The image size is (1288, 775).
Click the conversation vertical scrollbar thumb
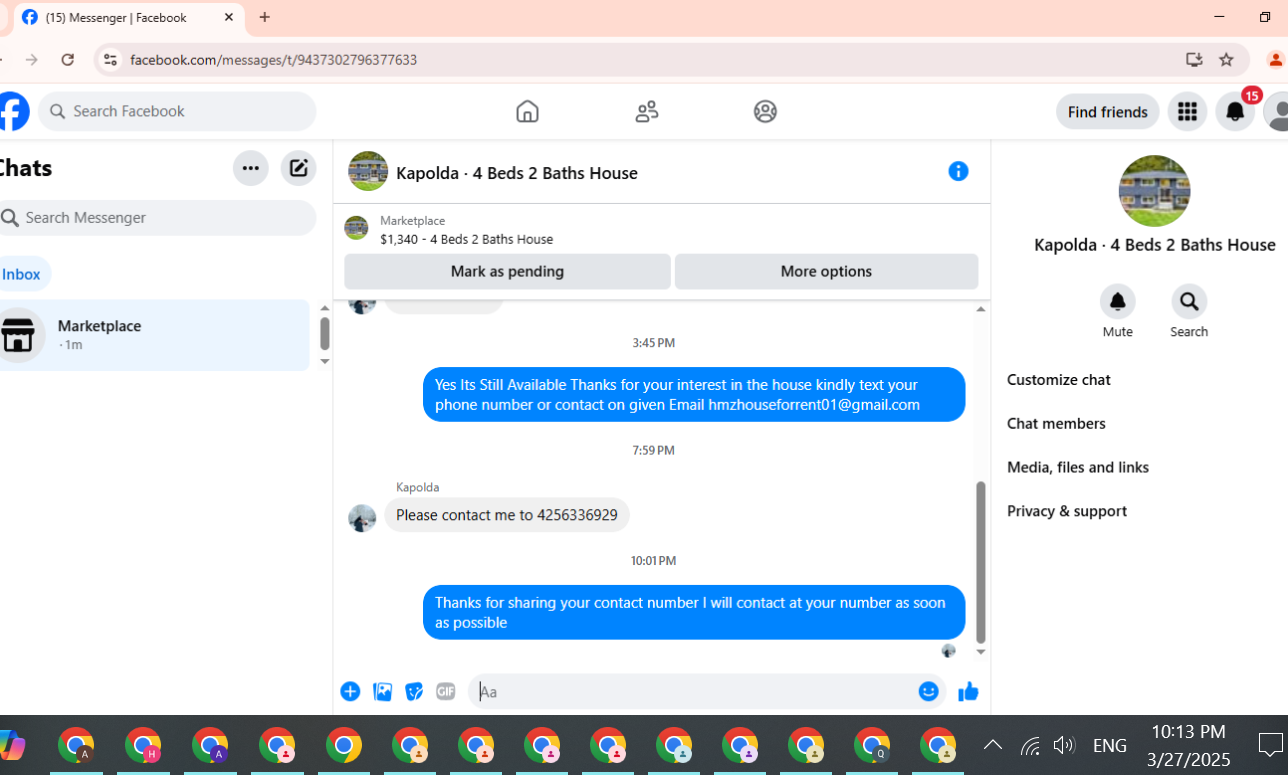(980, 562)
